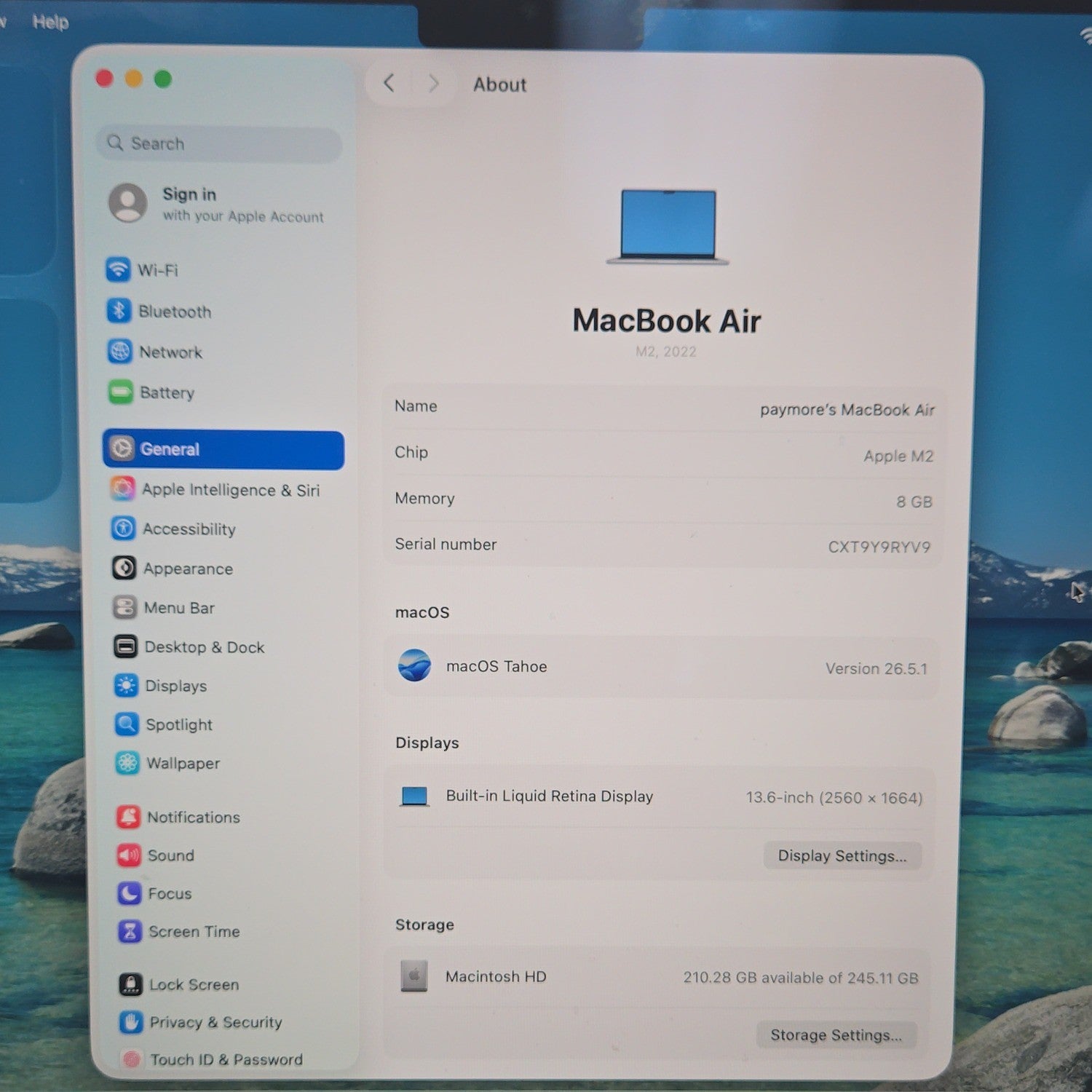
Task: Select the Screen Time hourglass icon
Action: (x=130, y=930)
